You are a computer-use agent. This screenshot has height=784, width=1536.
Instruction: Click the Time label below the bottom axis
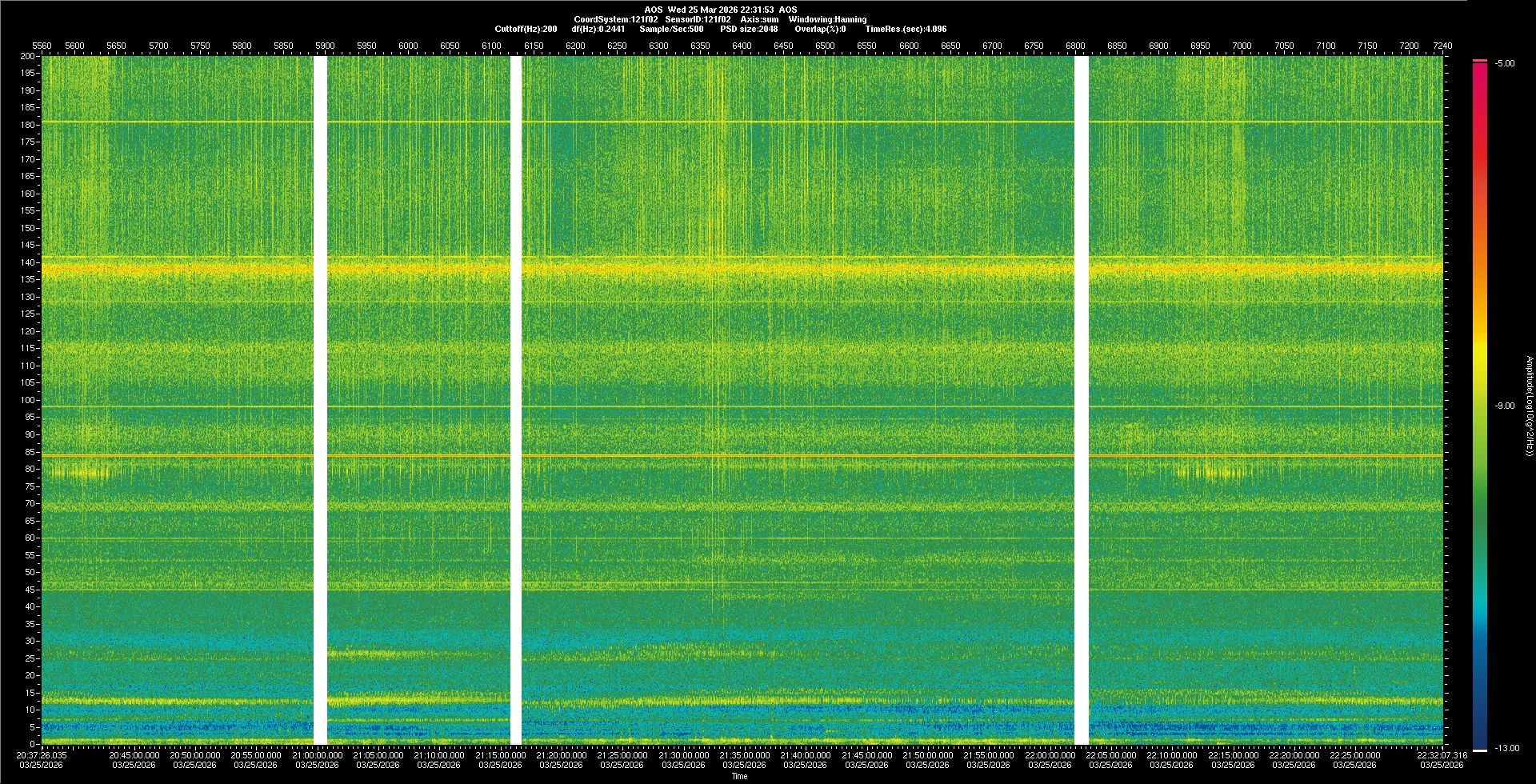pos(739,776)
